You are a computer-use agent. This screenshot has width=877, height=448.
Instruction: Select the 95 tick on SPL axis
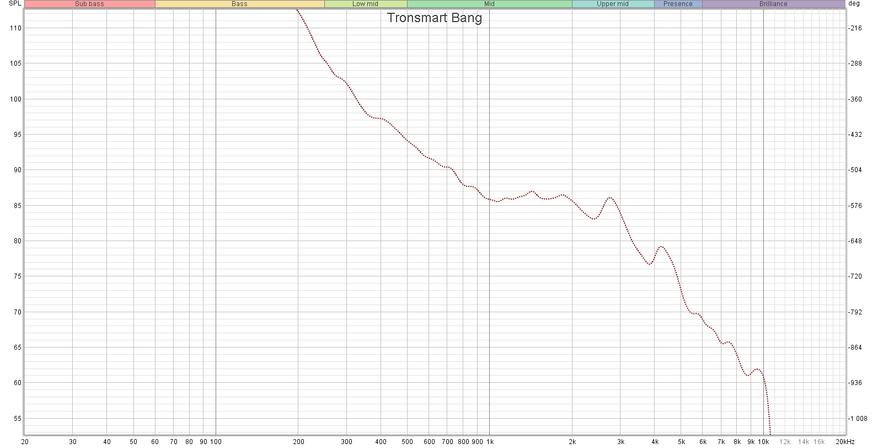point(17,134)
